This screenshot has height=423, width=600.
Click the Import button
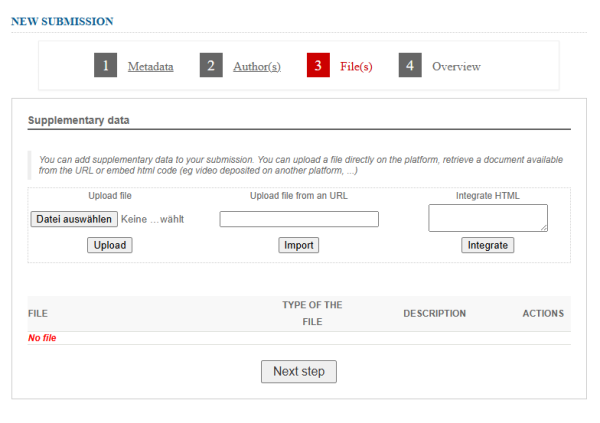coord(298,245)
